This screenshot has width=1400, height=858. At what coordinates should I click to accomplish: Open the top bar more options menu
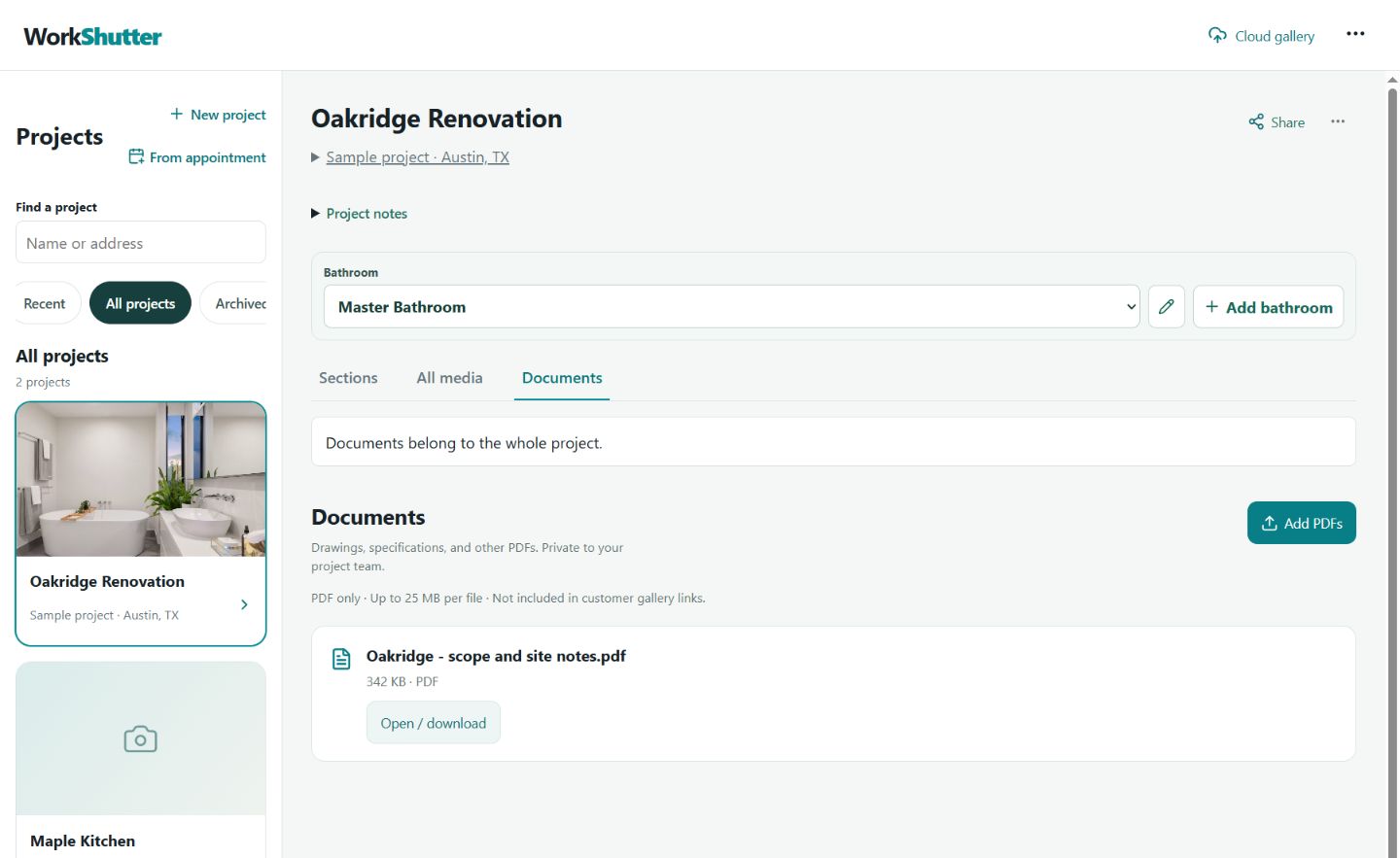click(1355, 34)
